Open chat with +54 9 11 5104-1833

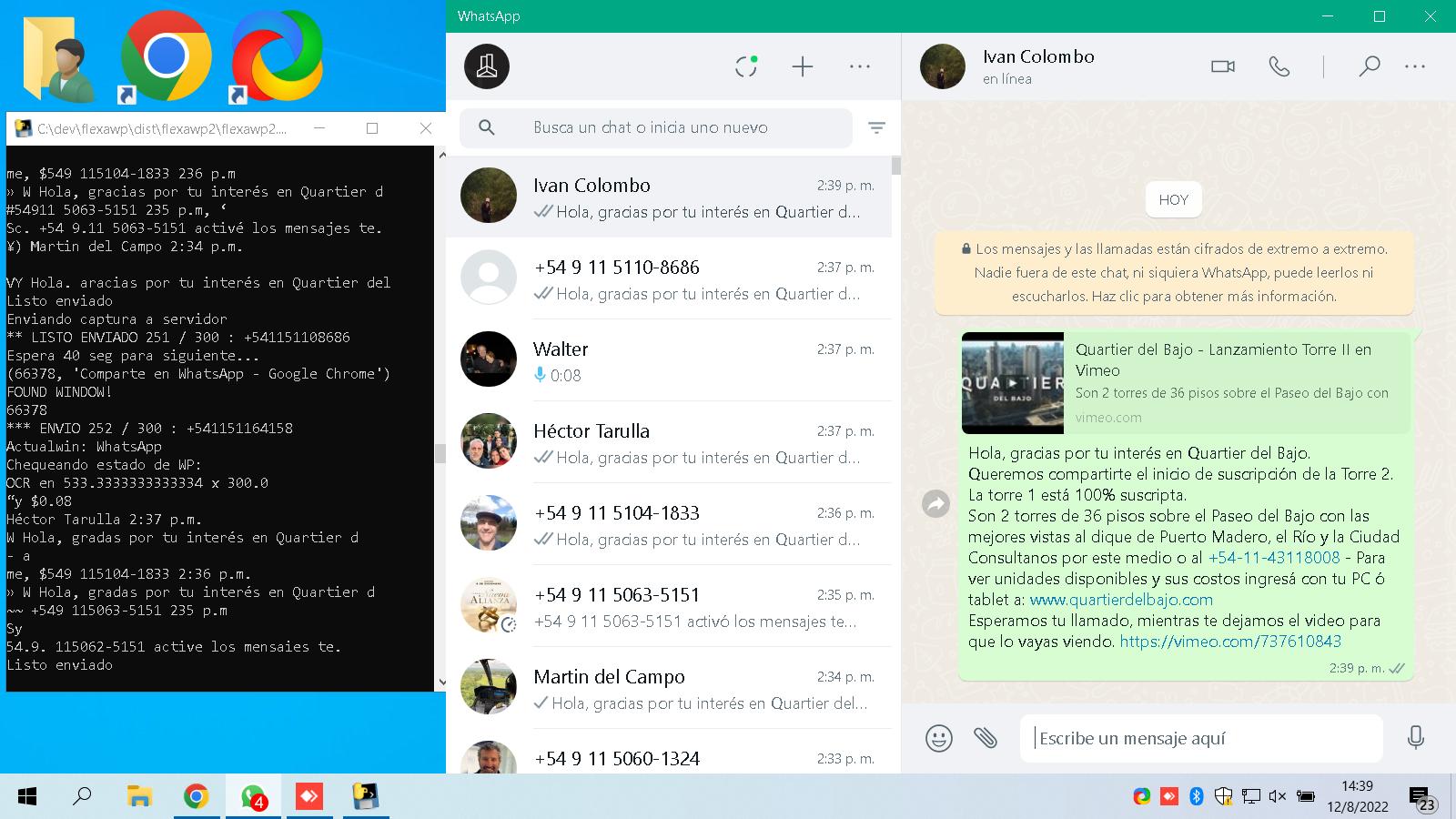(x=669, y=524)
